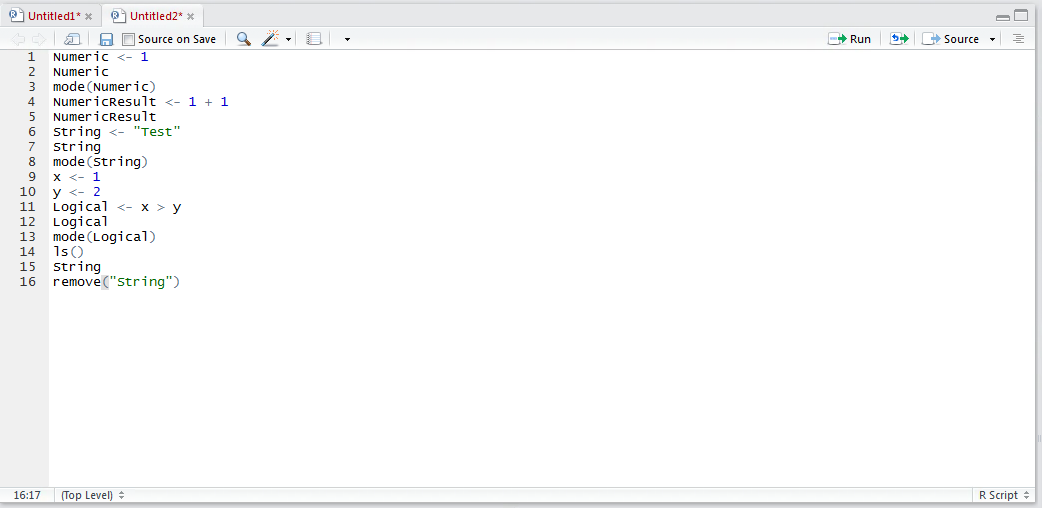Open Find/Replace with the magnifier icon
Screen dimensions: 1042x508
[x=244, y=39]
